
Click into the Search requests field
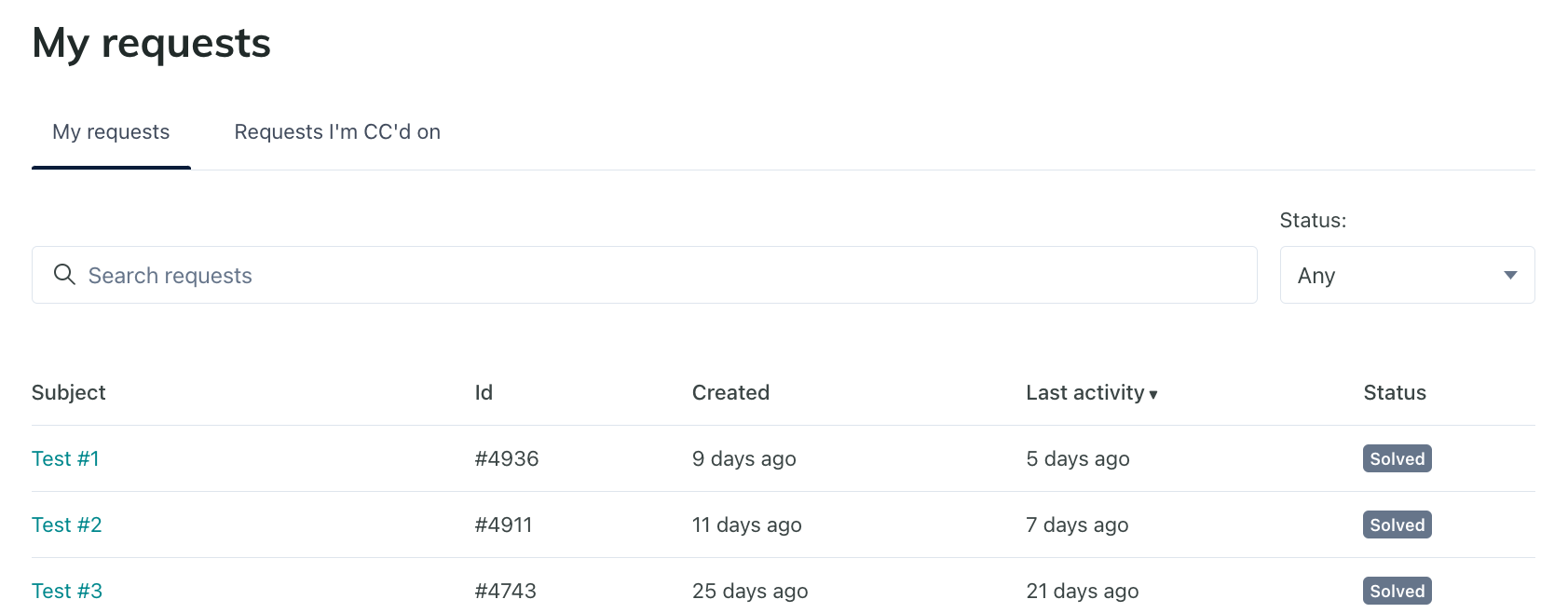tap(644, 275)
